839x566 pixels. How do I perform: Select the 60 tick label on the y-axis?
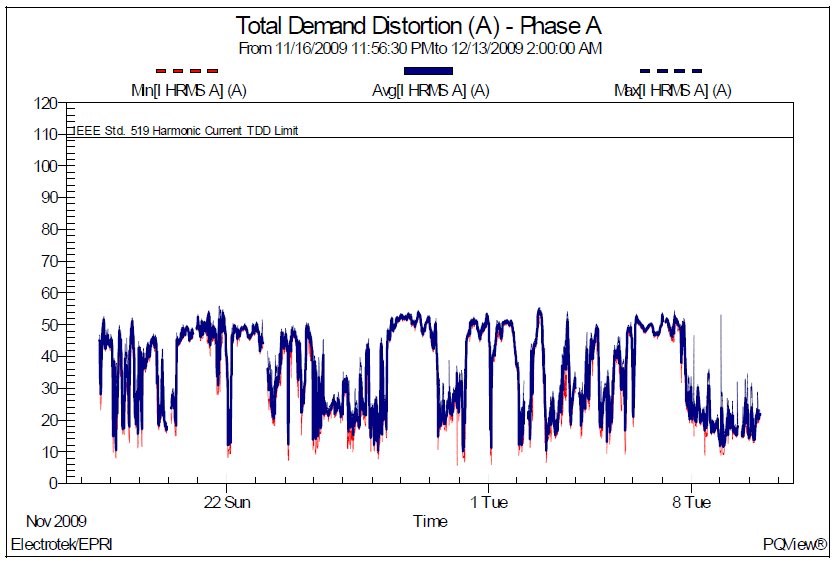pos(48,293)
